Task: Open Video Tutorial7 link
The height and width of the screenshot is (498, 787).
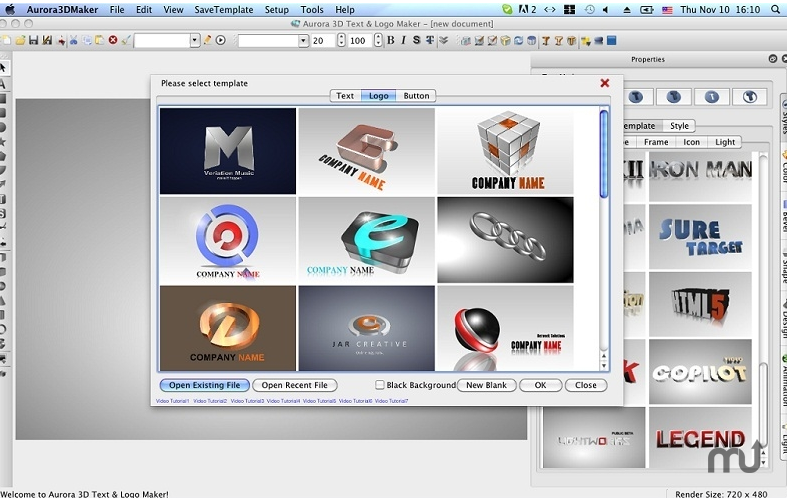Action: (391, 401)
